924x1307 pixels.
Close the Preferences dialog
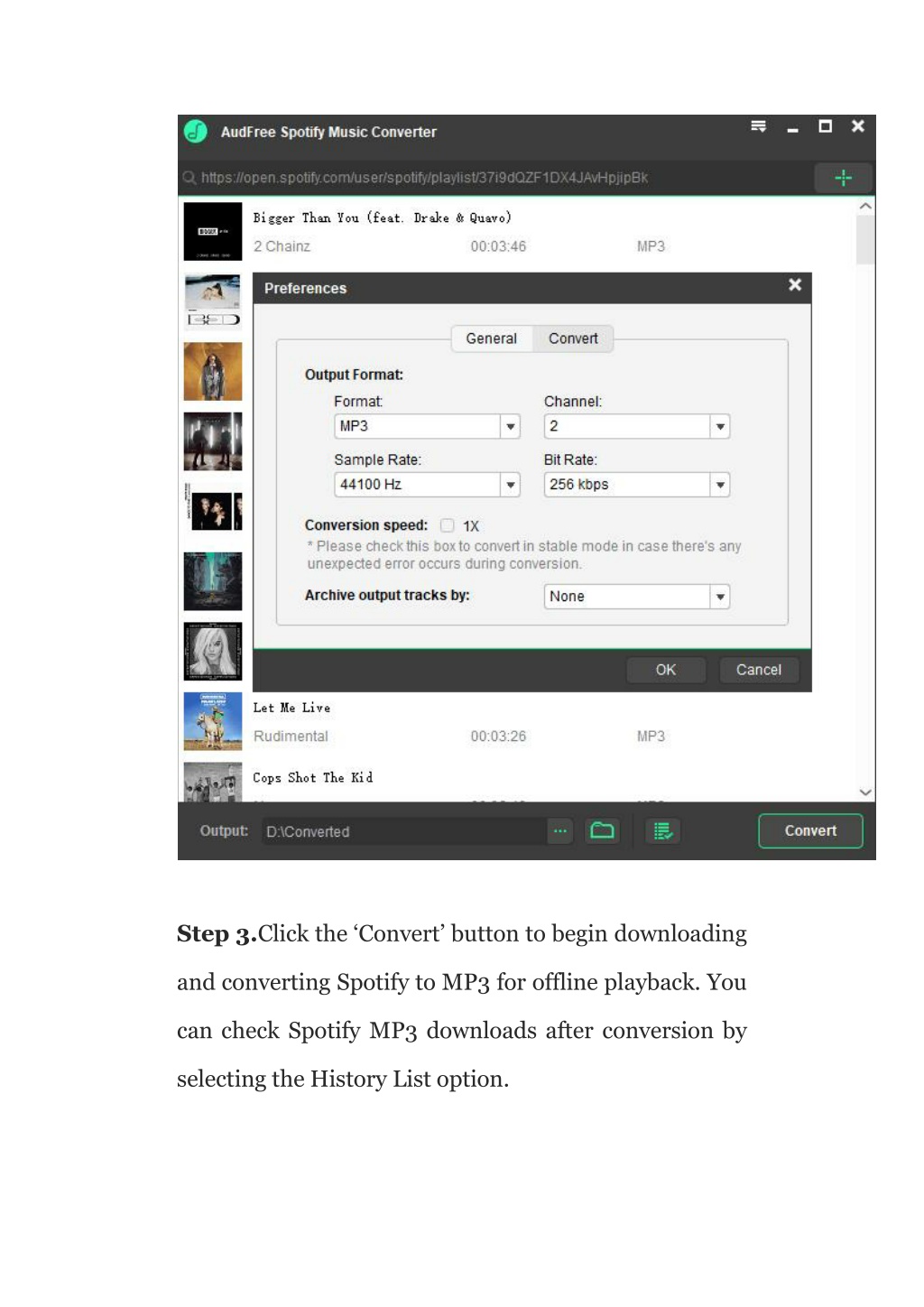(795, 285)
